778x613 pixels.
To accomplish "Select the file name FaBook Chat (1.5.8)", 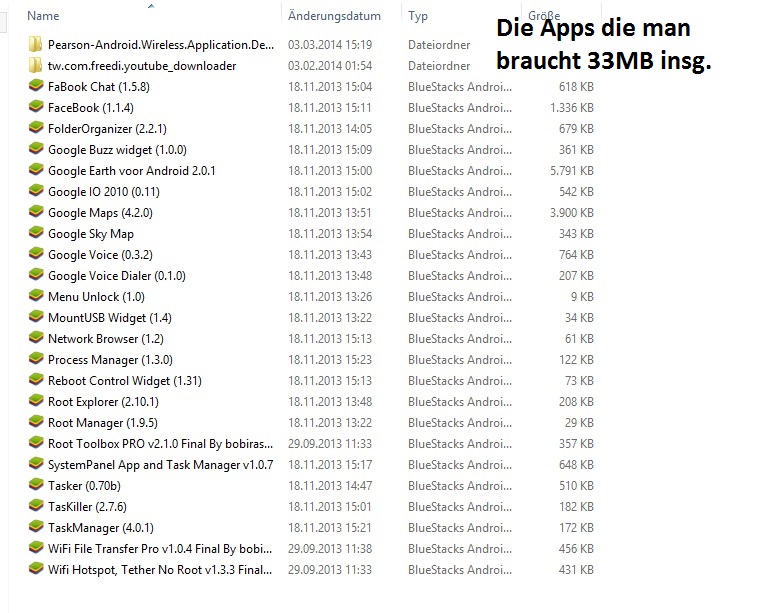I will click(99, 87).
